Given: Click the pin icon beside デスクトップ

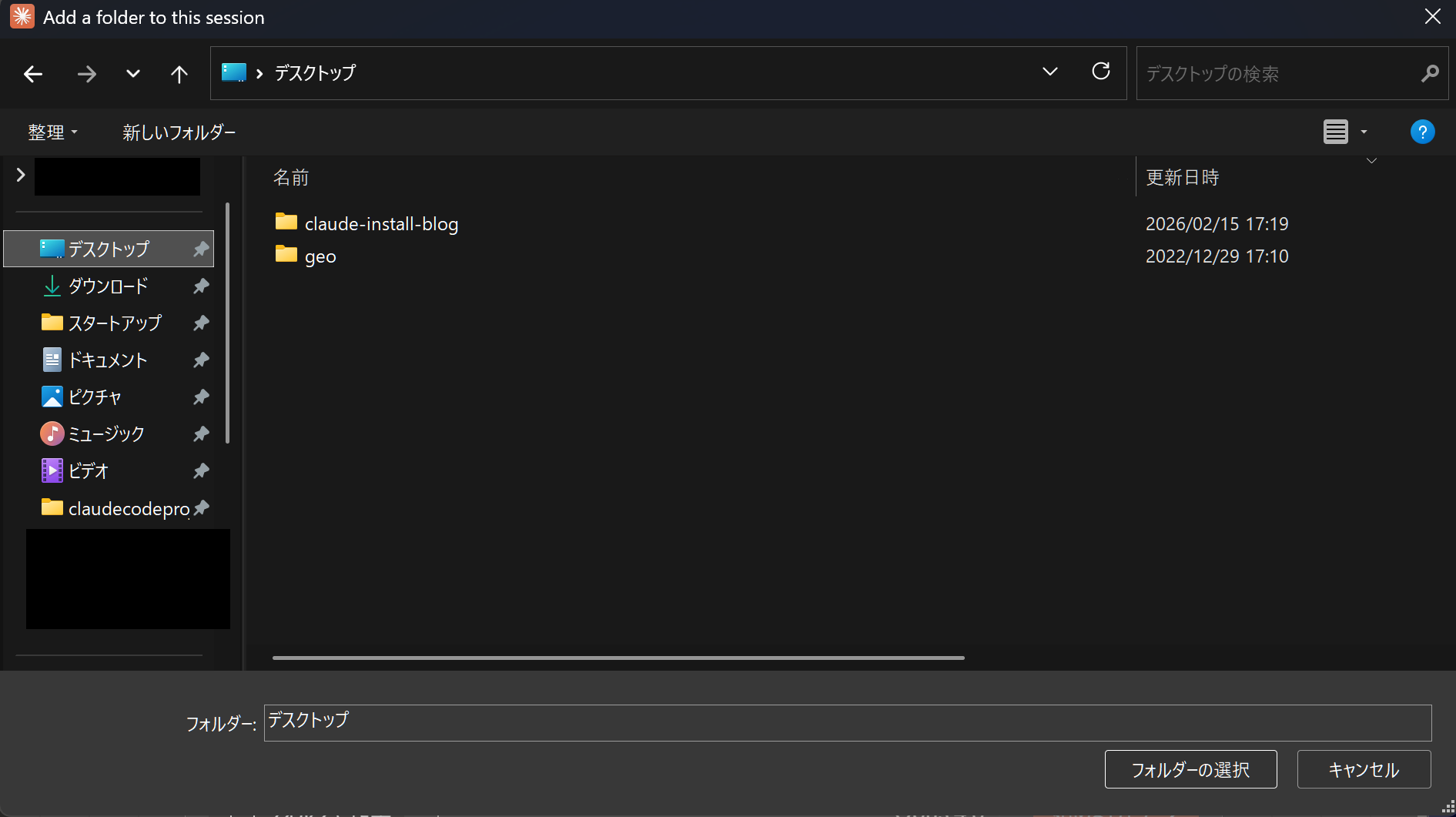Looking at the screenshot, I should [201, 249].
